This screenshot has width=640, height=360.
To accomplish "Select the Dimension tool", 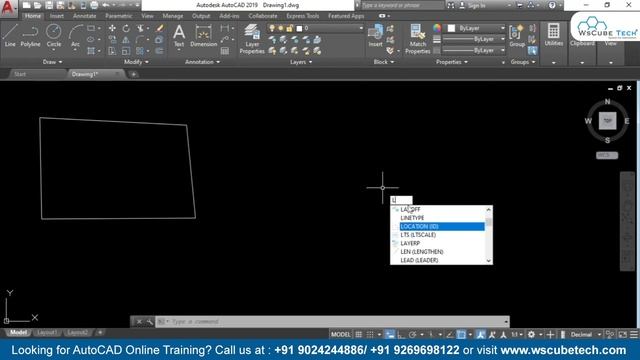I will click(x=203, y=35).
